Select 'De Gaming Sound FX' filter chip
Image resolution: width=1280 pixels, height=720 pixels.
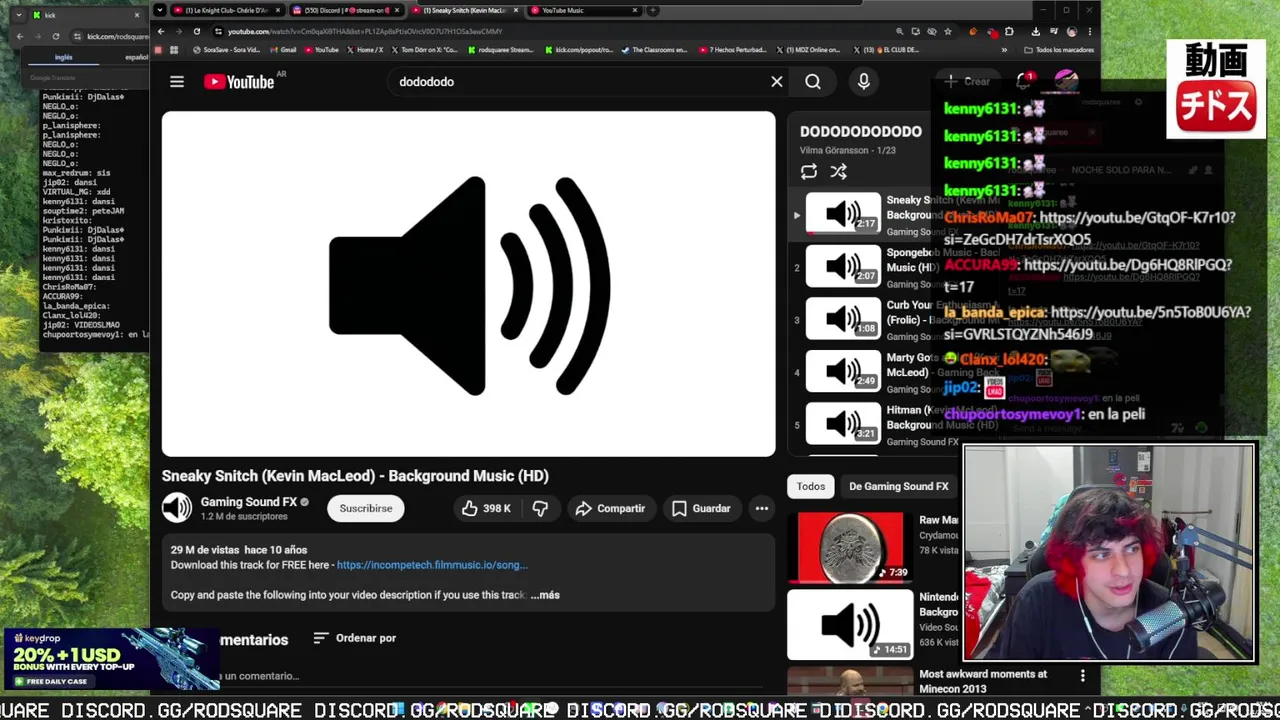[x=898, y=486]
